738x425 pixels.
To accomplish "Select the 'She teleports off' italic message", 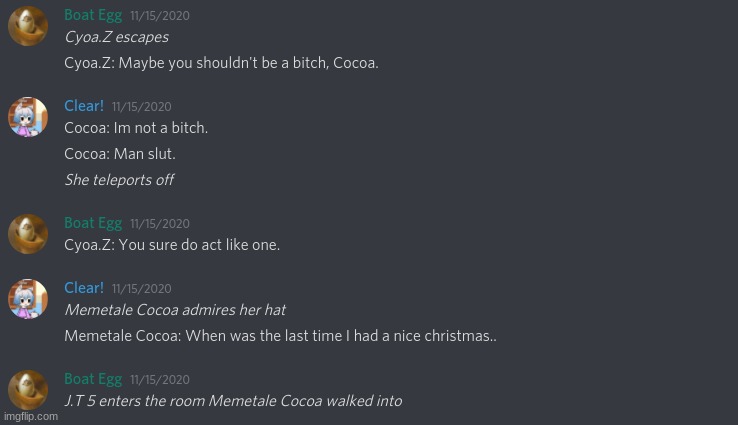I will click(x=119, y=180).
